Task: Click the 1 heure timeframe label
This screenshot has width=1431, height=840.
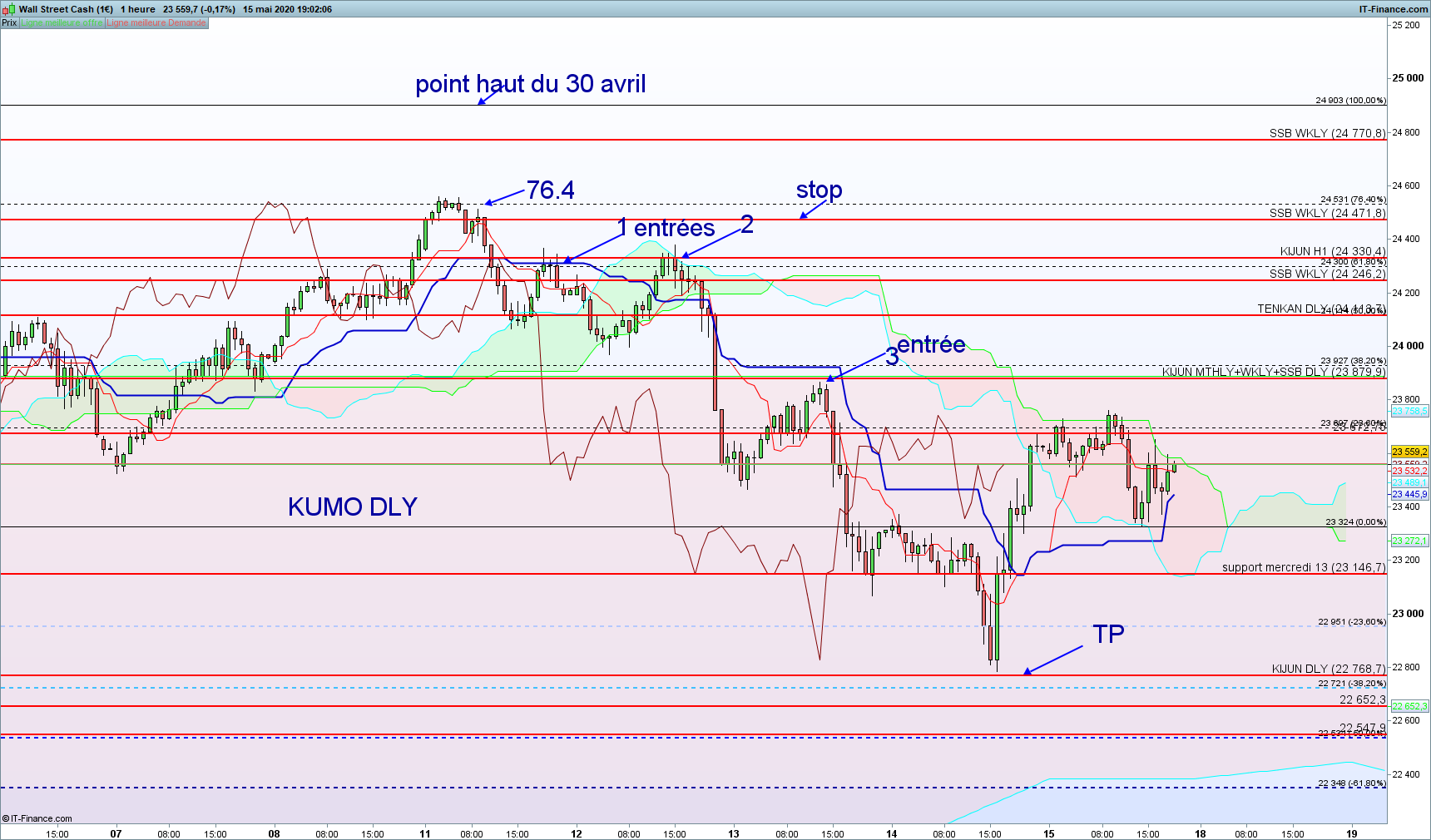Action: tap(138, 9)
